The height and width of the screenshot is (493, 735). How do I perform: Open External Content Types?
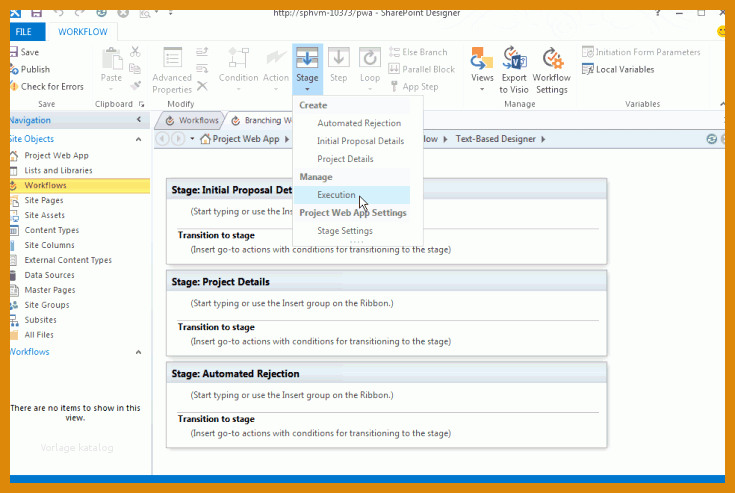(68, 260)
